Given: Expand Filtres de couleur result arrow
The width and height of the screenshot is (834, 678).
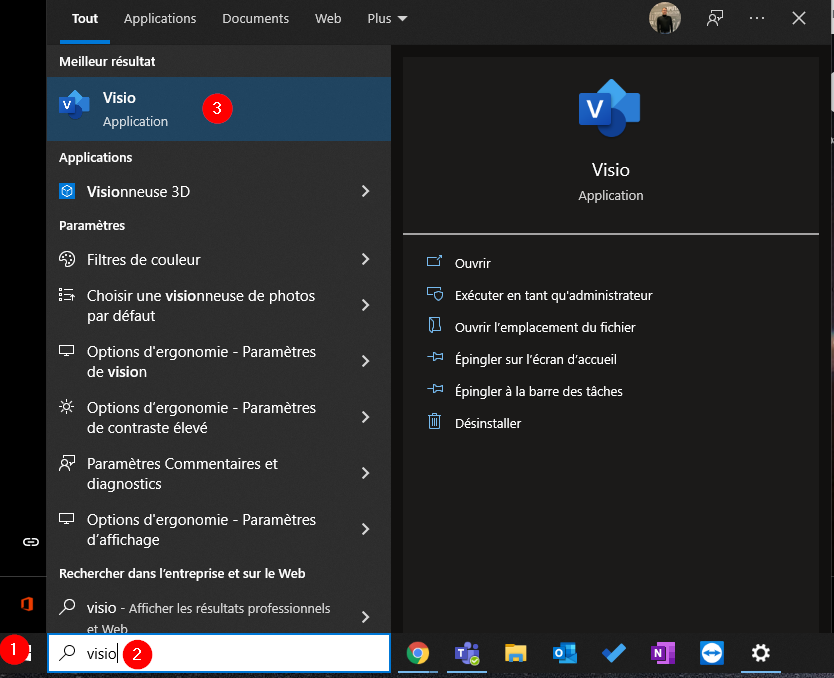Looking at the screenshot, I should pyautogui.click(x=365, y=260).
